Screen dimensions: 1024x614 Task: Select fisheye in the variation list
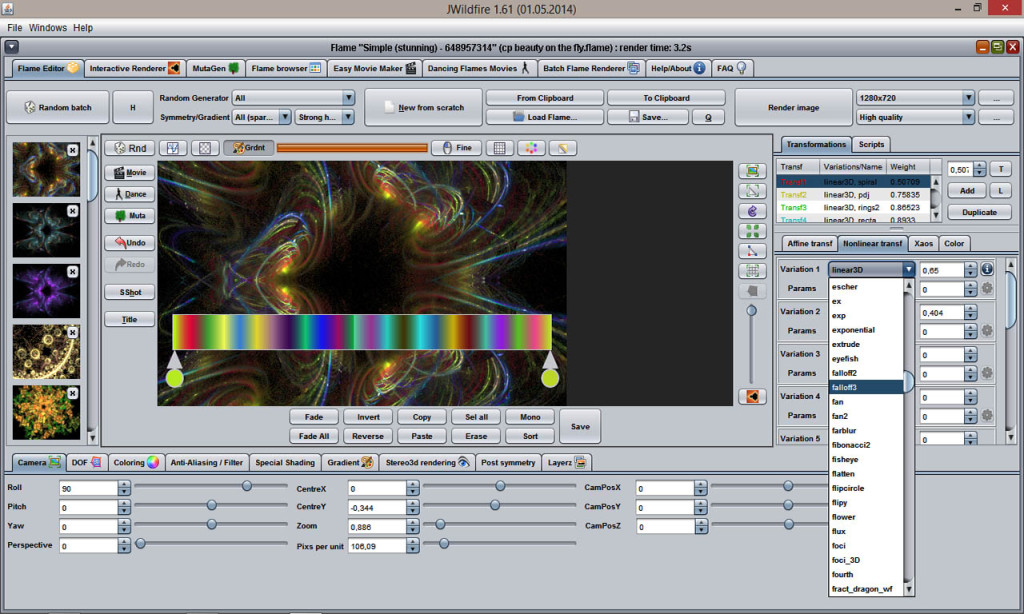click(x=866, y=459)
